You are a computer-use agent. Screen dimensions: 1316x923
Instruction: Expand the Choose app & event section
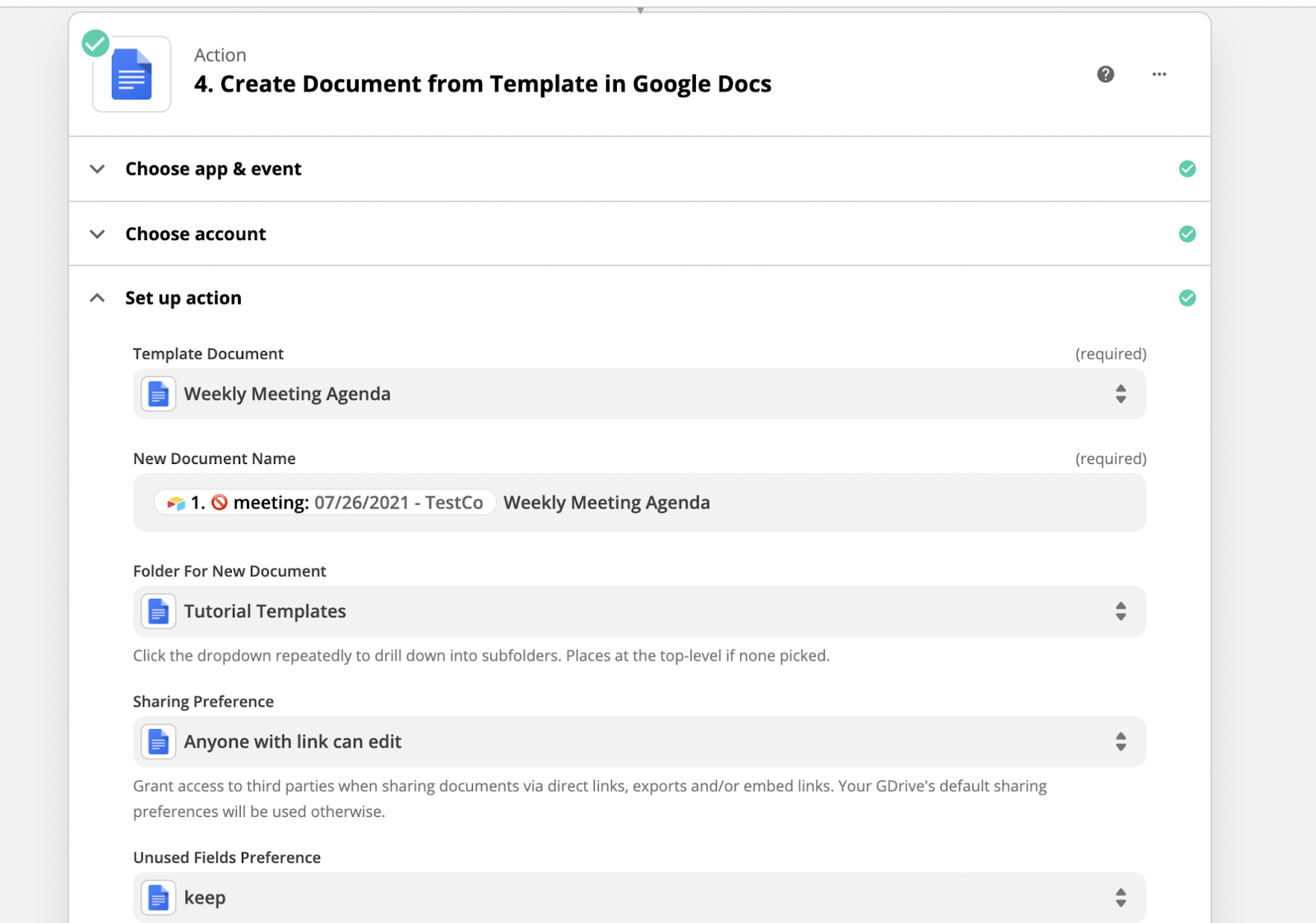97,169
